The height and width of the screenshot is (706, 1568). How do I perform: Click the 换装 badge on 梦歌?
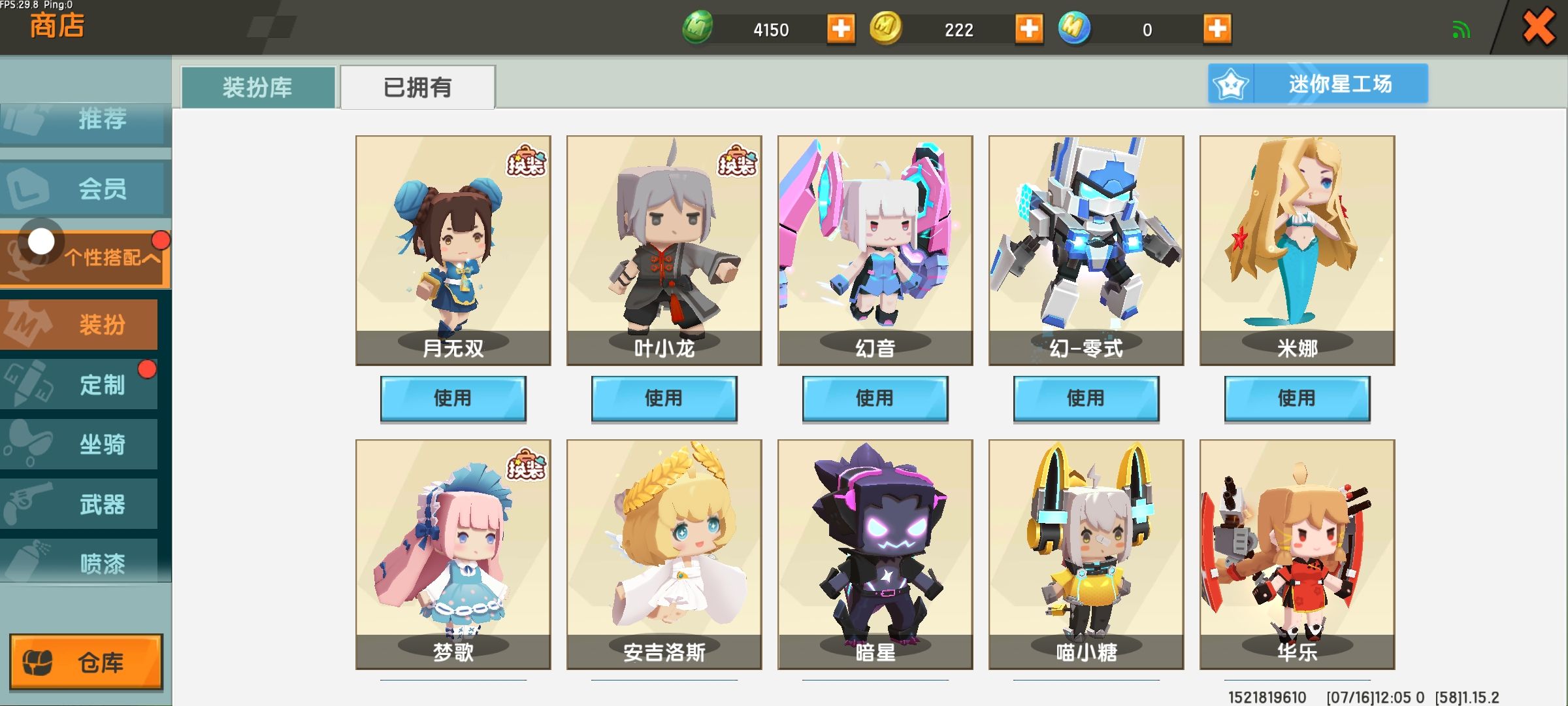pos(527,465)
